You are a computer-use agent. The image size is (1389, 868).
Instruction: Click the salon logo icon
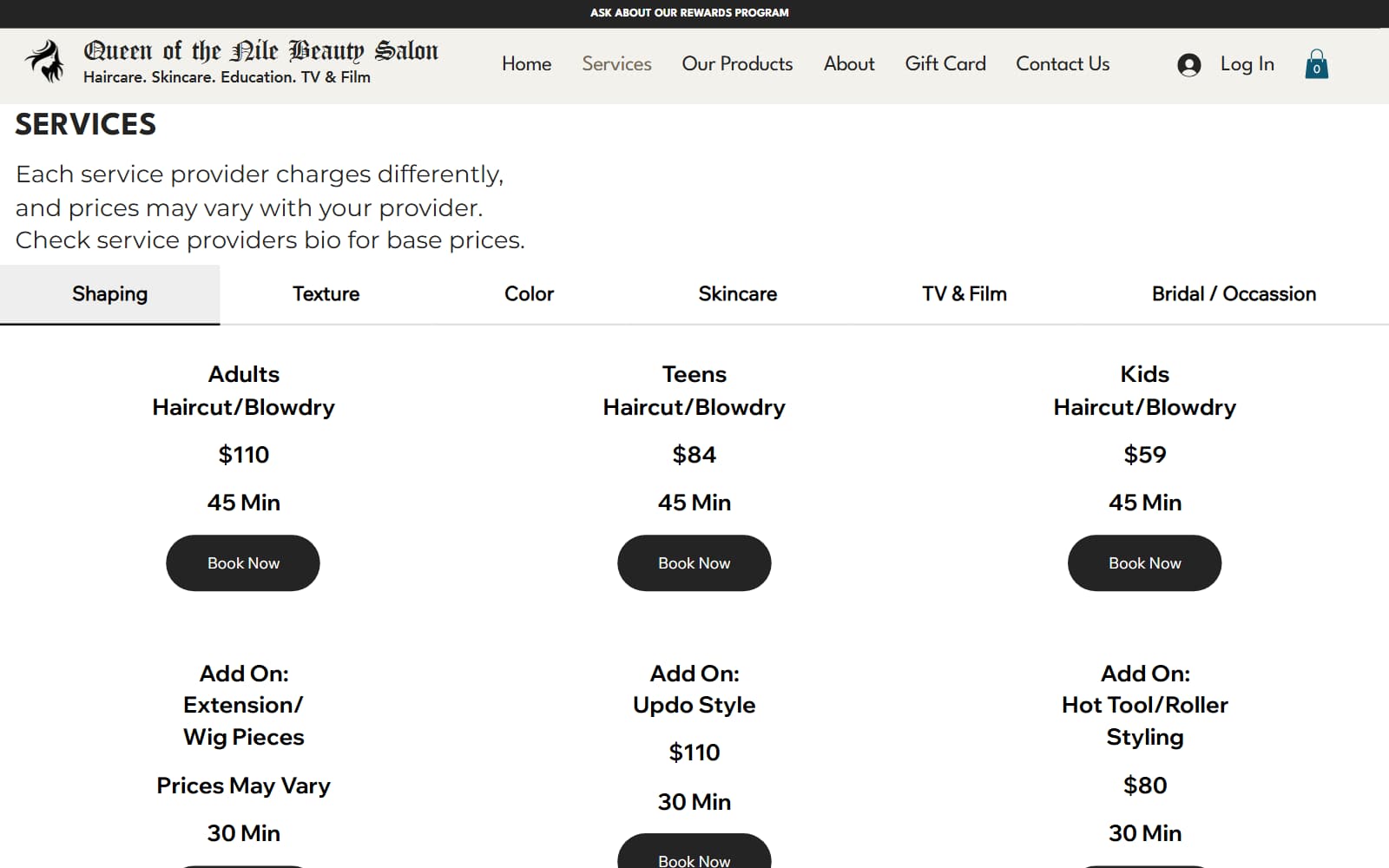click(45, 62)
